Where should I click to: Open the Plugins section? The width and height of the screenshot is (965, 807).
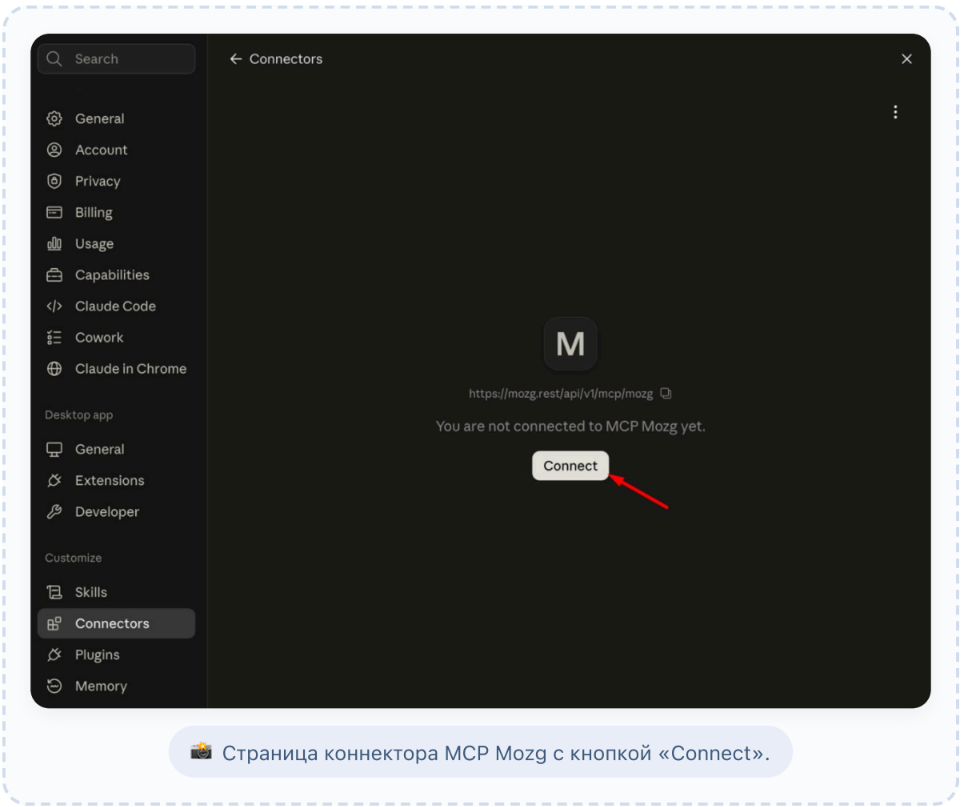click(x=116, y=656)
